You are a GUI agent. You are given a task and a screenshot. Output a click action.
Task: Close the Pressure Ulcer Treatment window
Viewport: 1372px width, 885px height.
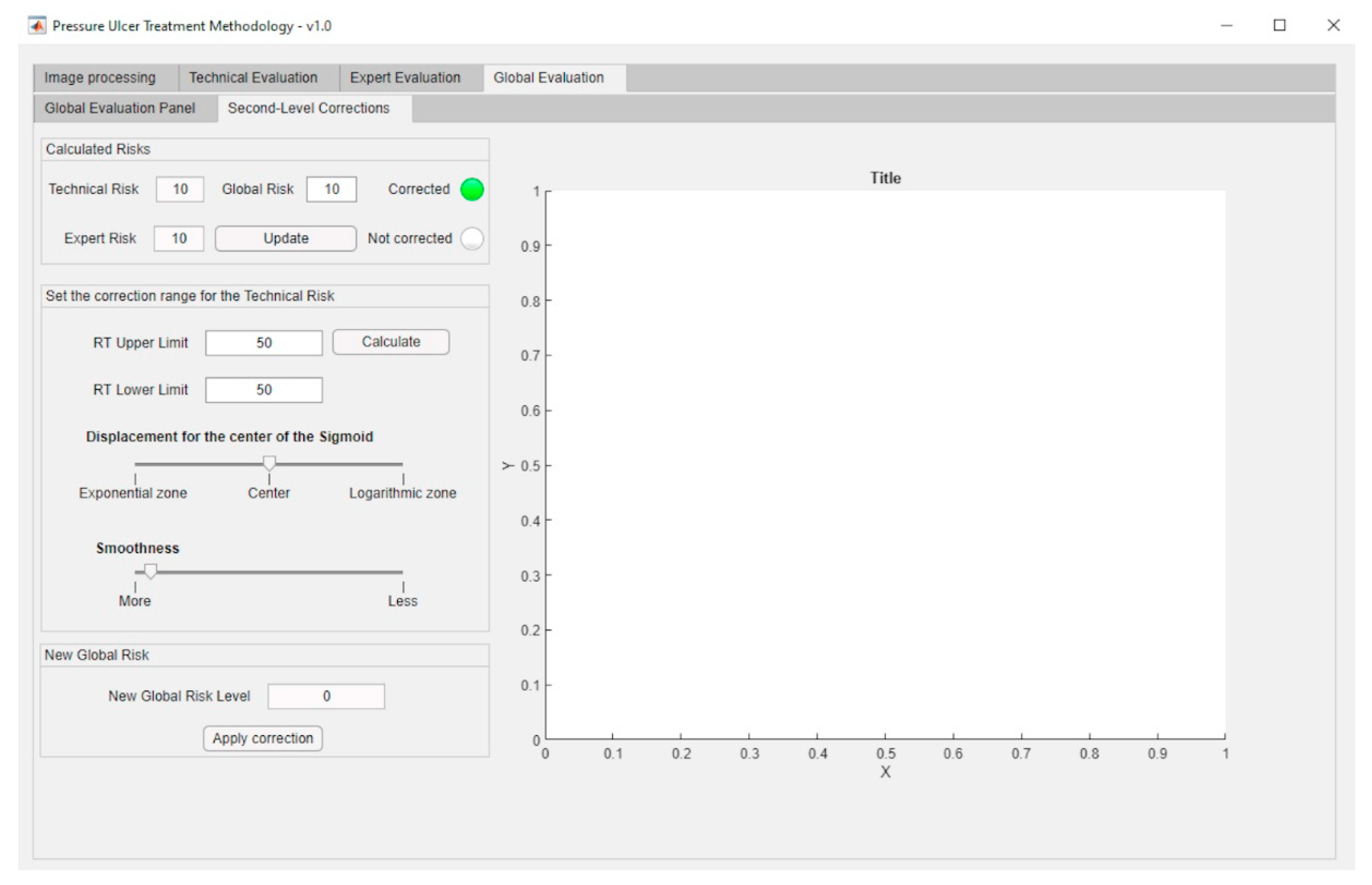[x=1333, y=25]
